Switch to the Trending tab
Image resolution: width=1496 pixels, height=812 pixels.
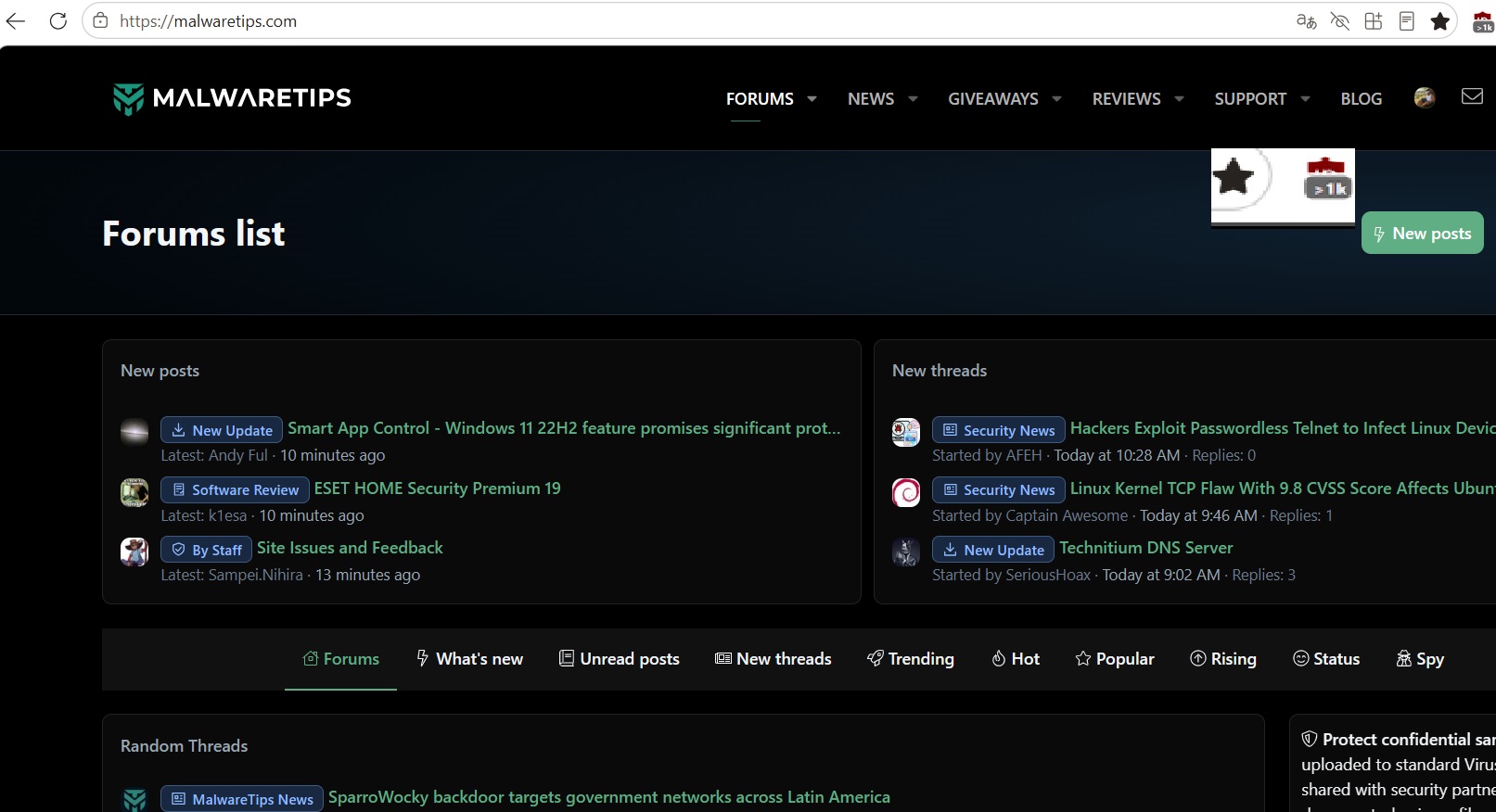910,659
